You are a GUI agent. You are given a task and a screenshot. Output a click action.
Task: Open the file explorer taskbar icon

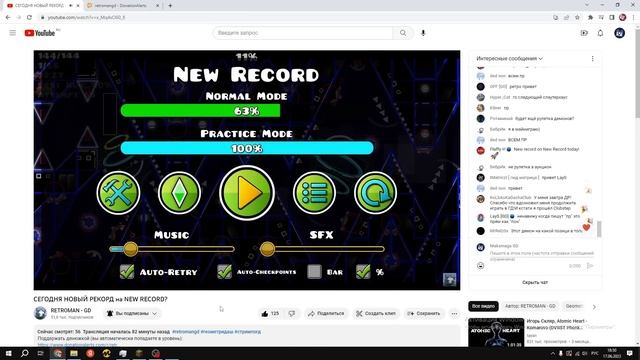coord(74,353)
